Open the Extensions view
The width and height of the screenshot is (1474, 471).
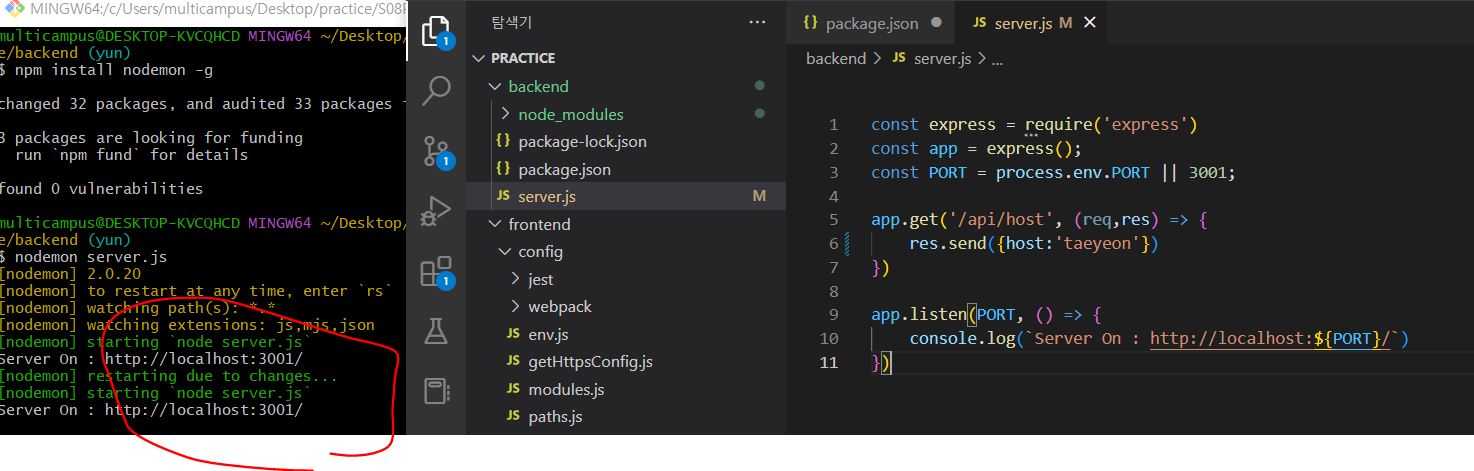436,272
